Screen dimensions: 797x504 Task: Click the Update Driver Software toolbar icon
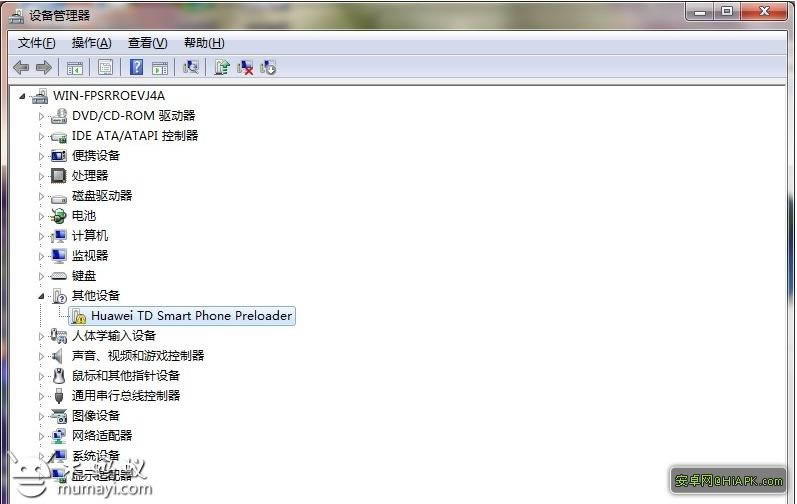pyautogui.click(x=222, y=67)
